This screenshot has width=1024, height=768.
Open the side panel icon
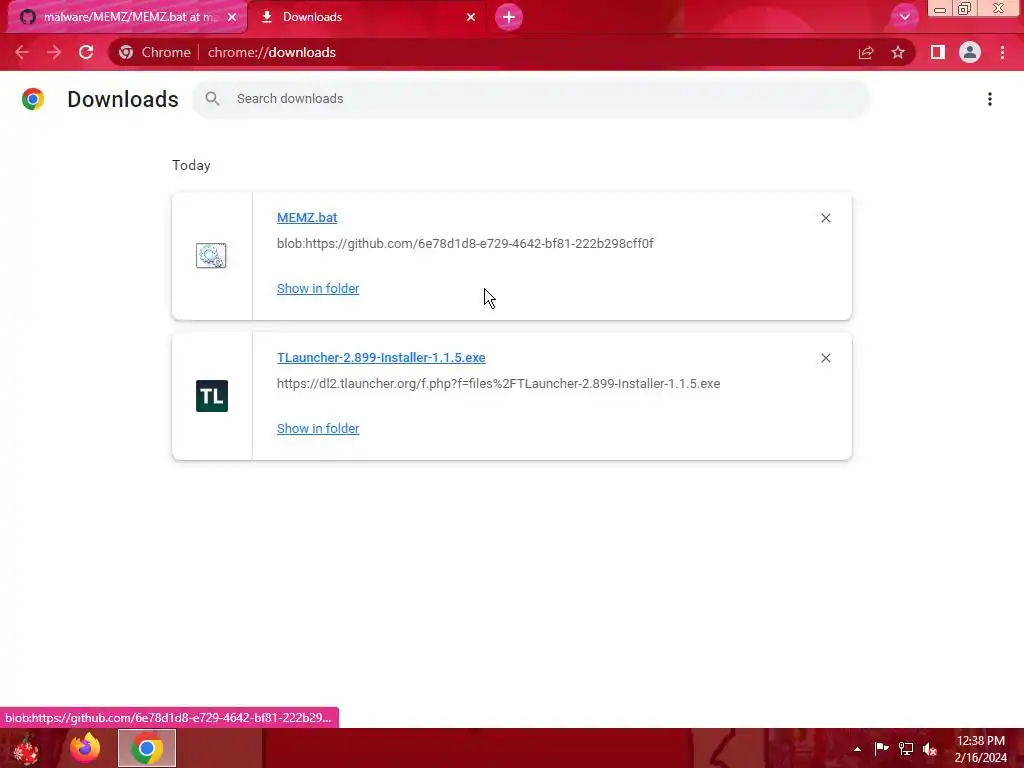tap(938, 52)
